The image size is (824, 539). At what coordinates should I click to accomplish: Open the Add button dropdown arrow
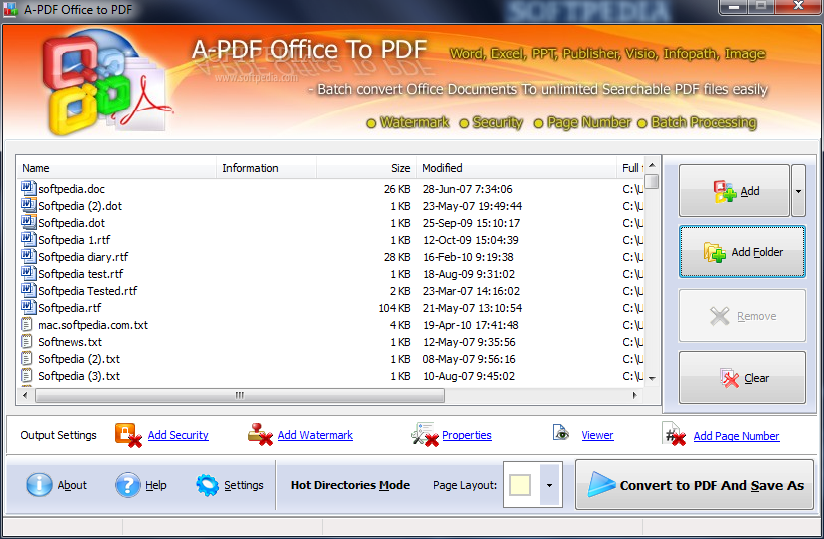[798, 191]
